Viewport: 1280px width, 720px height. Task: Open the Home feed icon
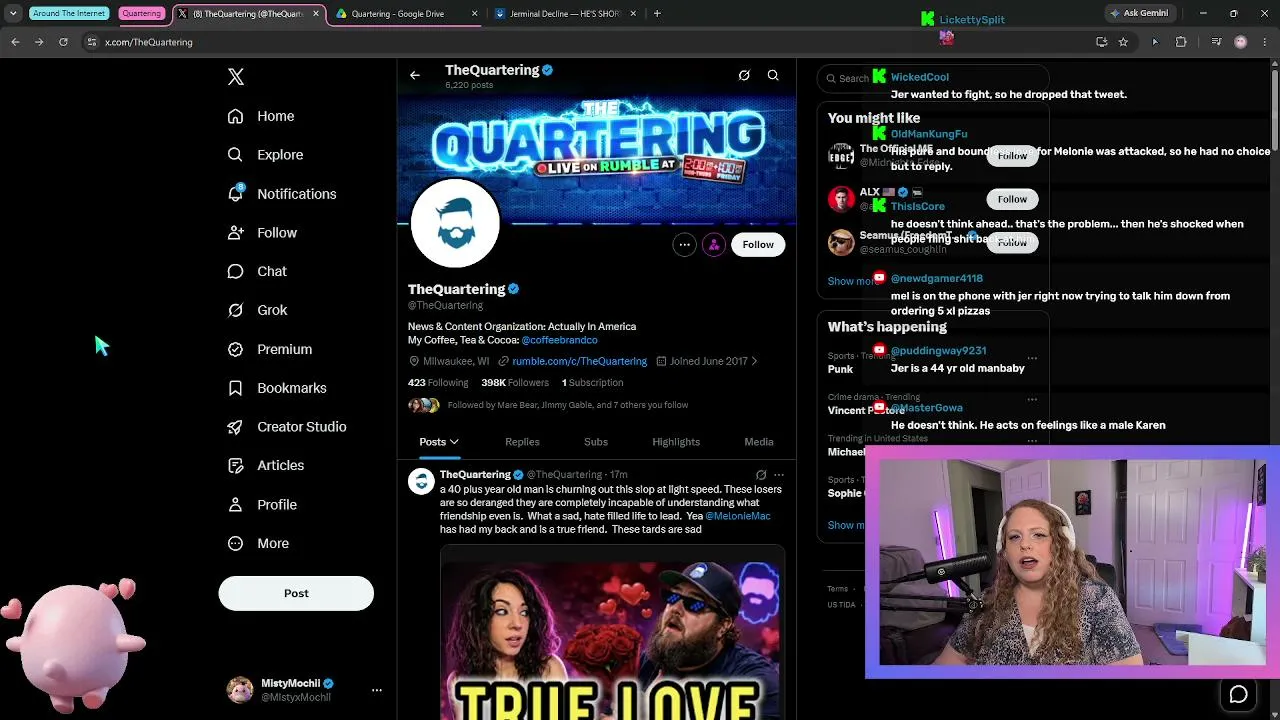235,116
